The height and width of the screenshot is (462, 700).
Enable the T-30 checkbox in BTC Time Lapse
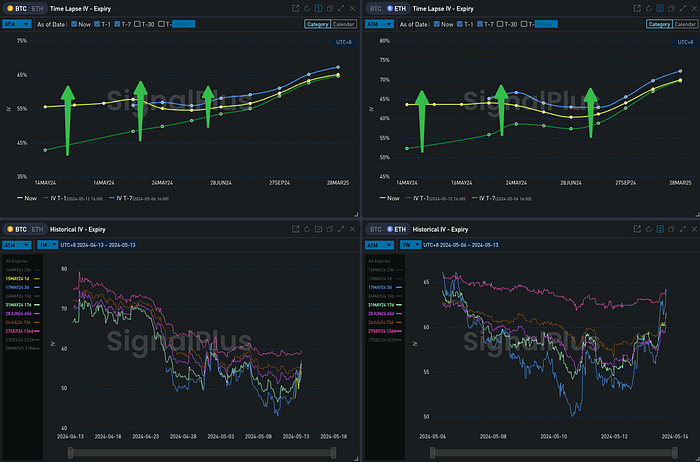pos(135,24)
